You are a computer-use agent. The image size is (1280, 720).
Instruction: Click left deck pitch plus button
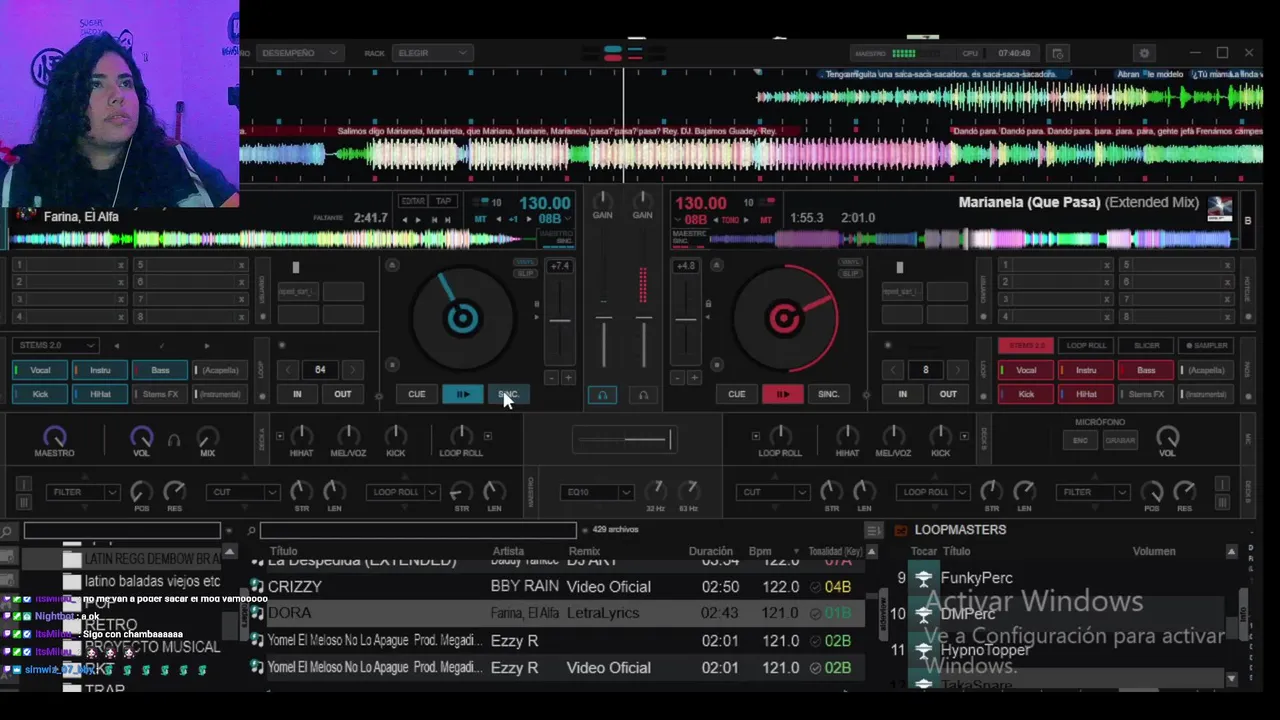[x=568, y=378]
